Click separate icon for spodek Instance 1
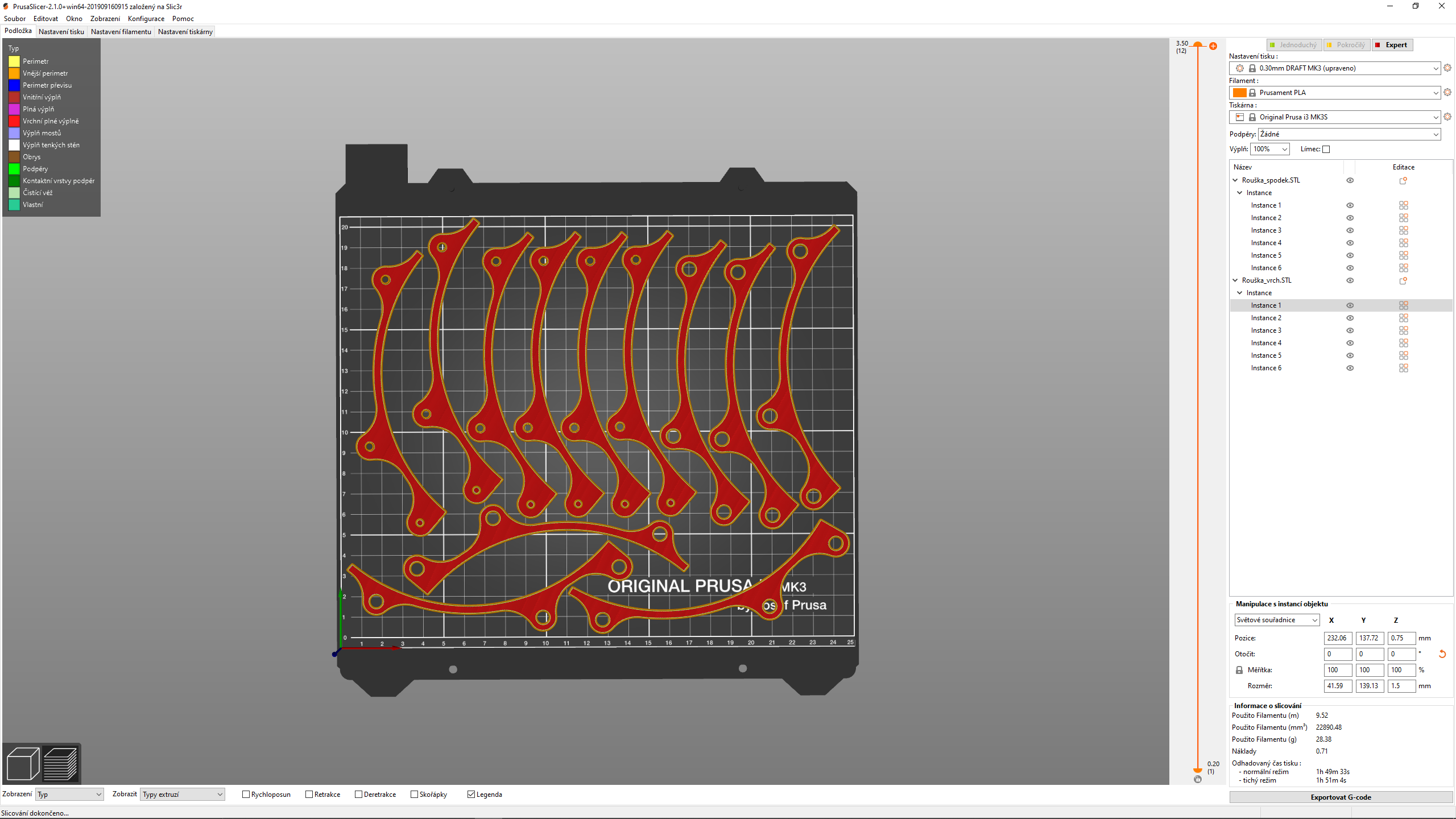 [1403, 205]
